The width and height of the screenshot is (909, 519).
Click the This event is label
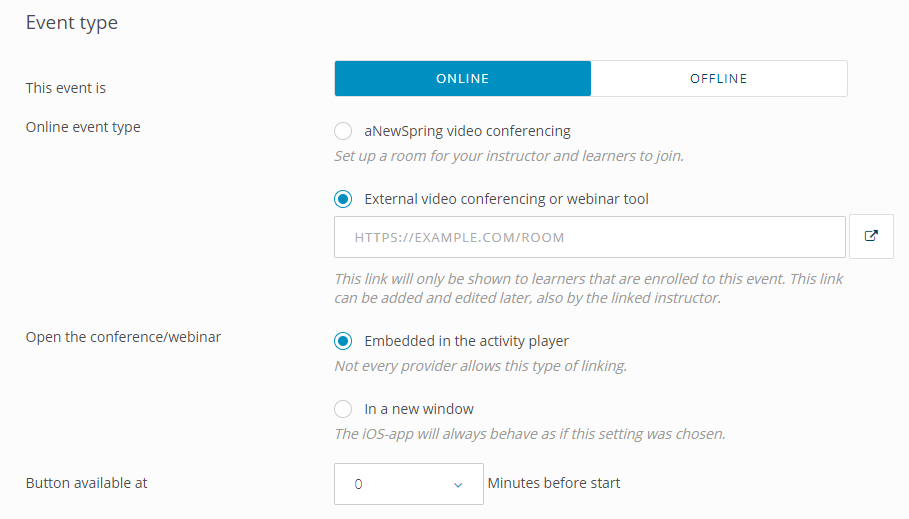pos(66,88)
